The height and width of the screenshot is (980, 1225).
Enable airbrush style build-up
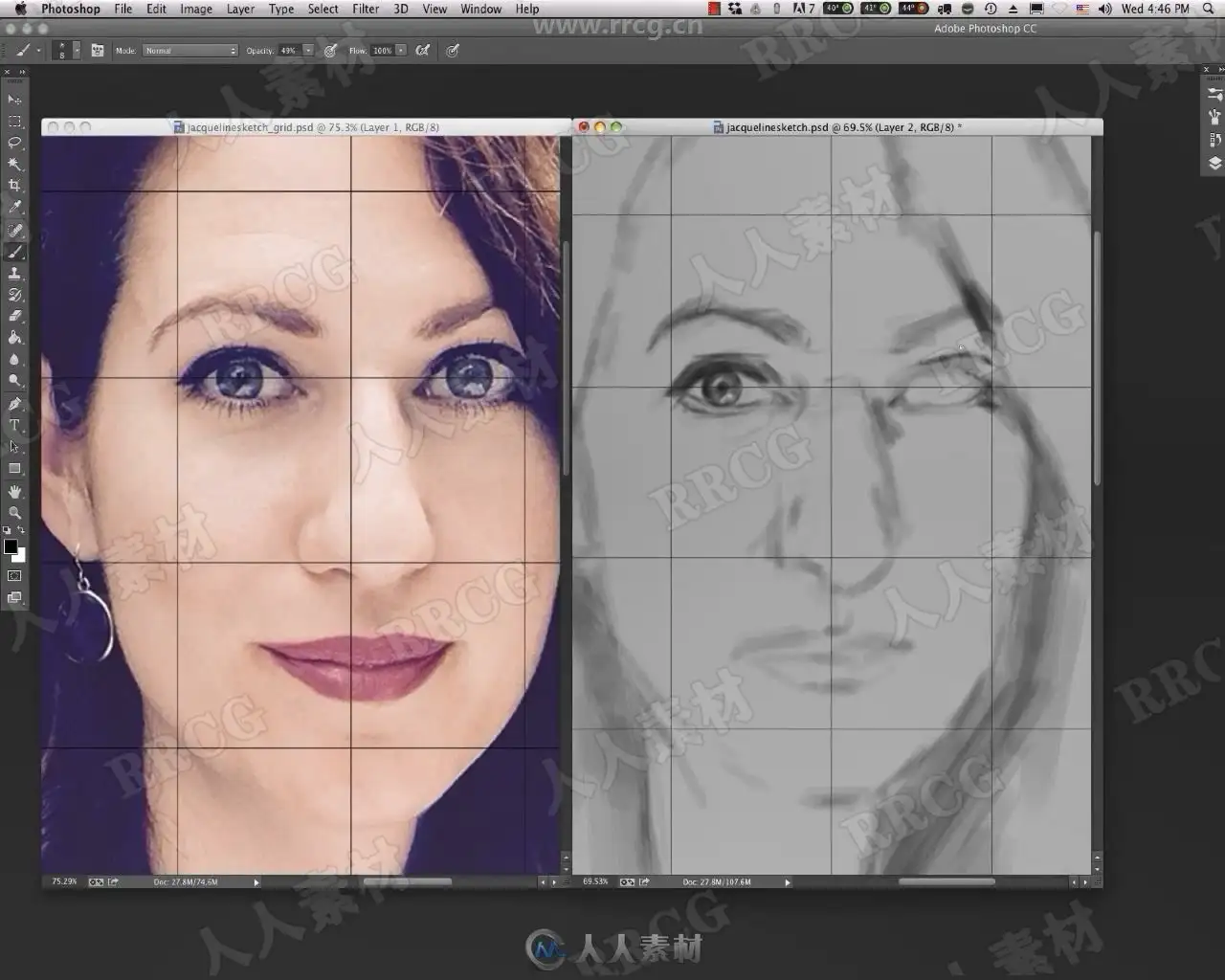click(422, 50)
